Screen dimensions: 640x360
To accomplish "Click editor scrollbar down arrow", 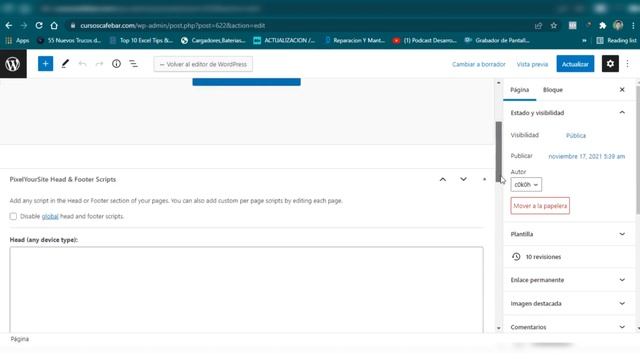I will pyautogui.click(x=499, y=328).
